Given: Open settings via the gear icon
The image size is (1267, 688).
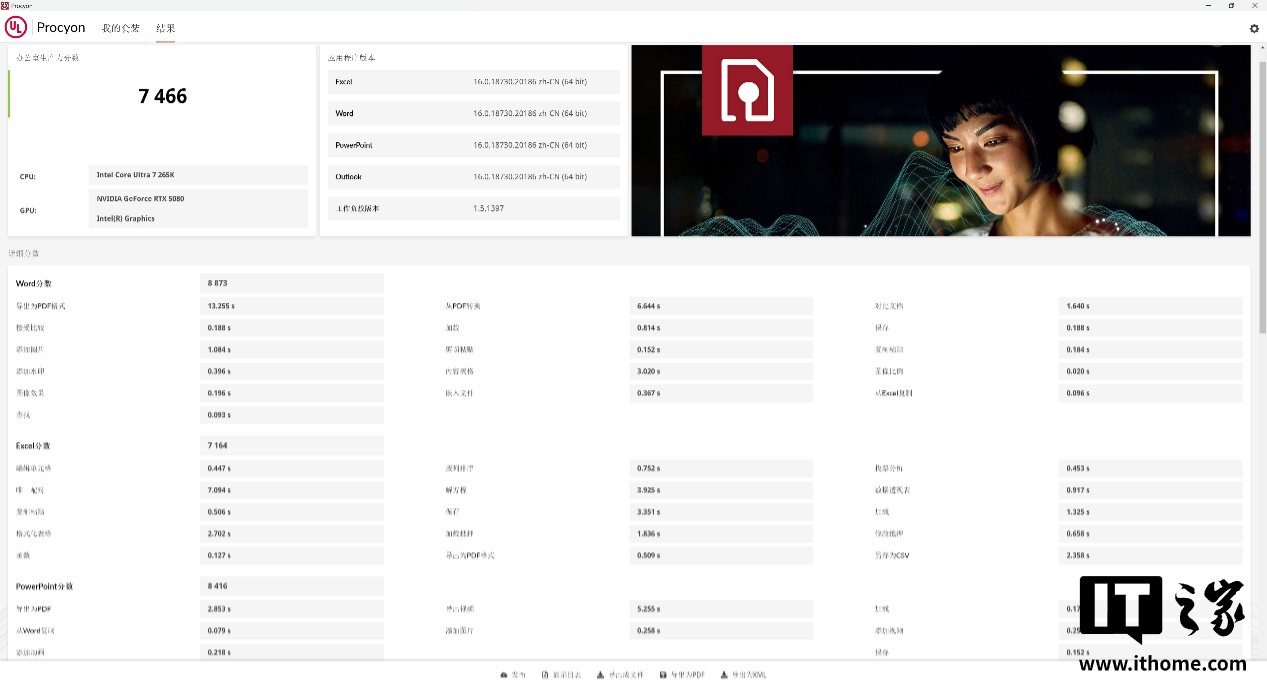Looking at the screenshot, I should [1254, 29].
